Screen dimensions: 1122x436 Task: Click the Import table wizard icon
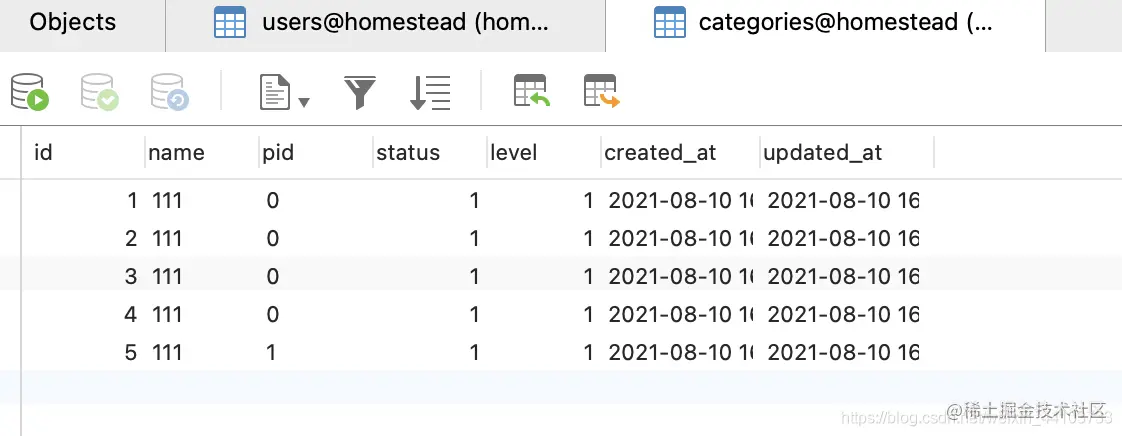click(532, 91)
